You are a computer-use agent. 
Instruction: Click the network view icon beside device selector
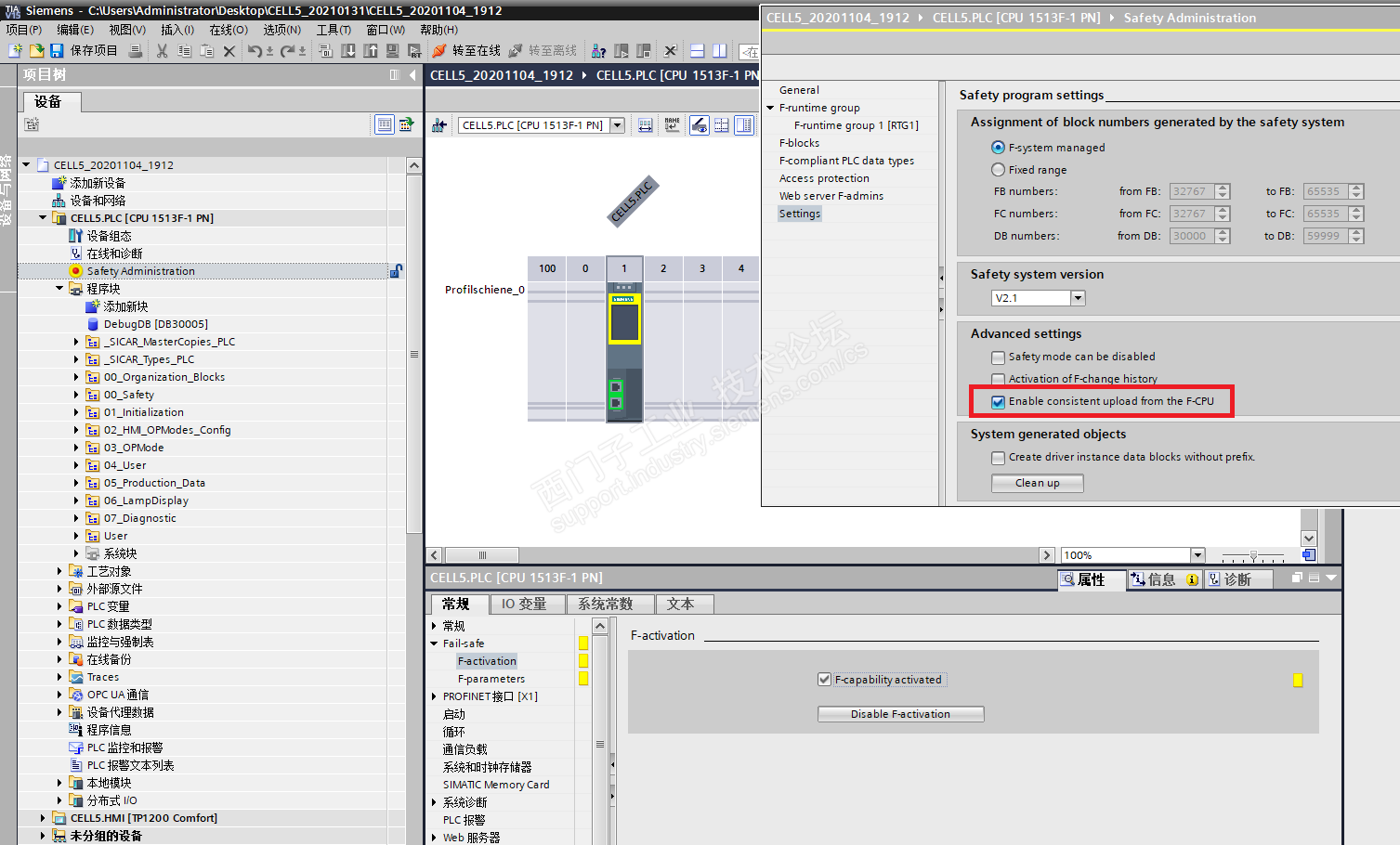(x=438, y=125)
